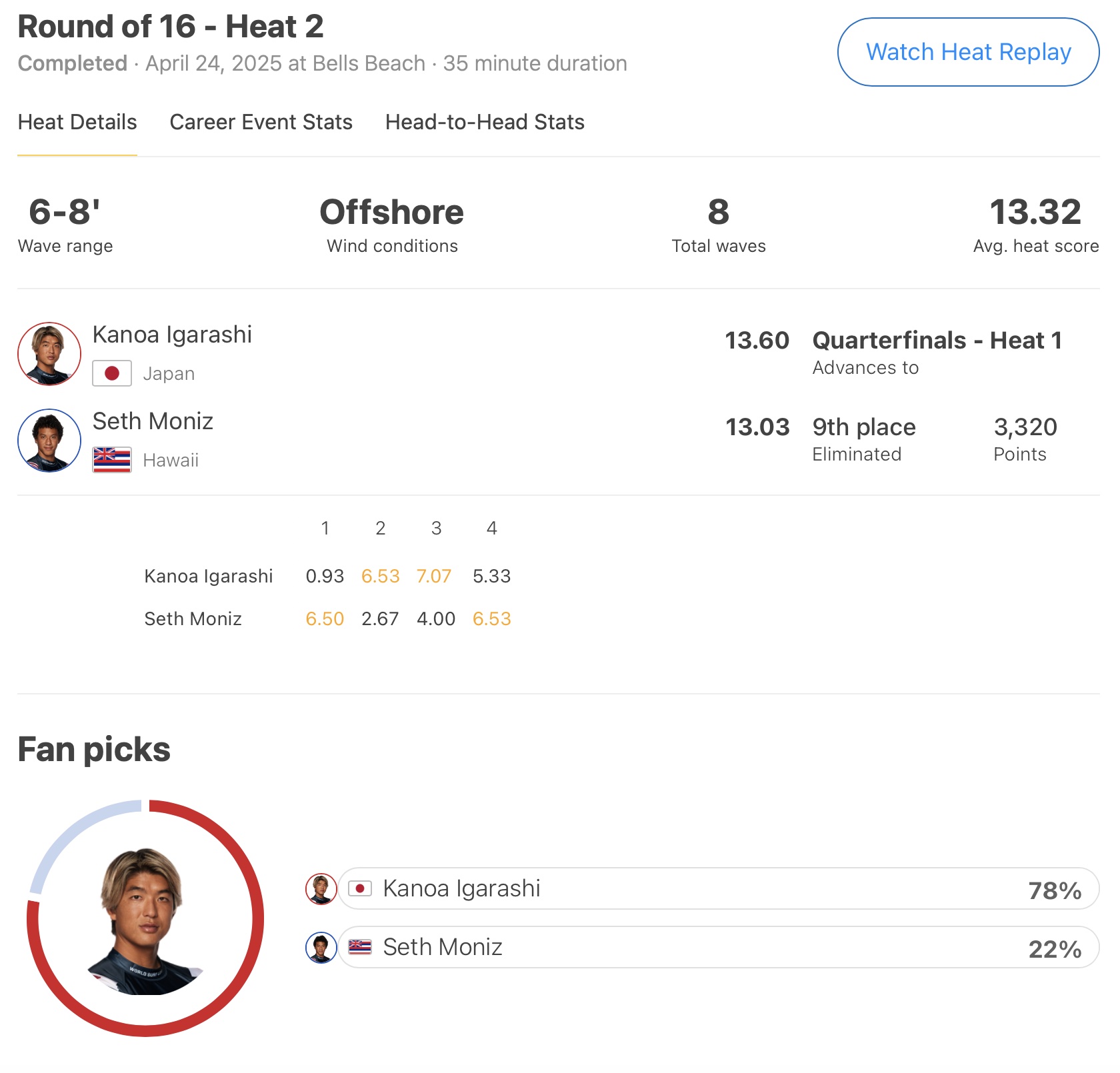Click Japan flag in Fan picks bar
1120x1073 pixels.
360,888
